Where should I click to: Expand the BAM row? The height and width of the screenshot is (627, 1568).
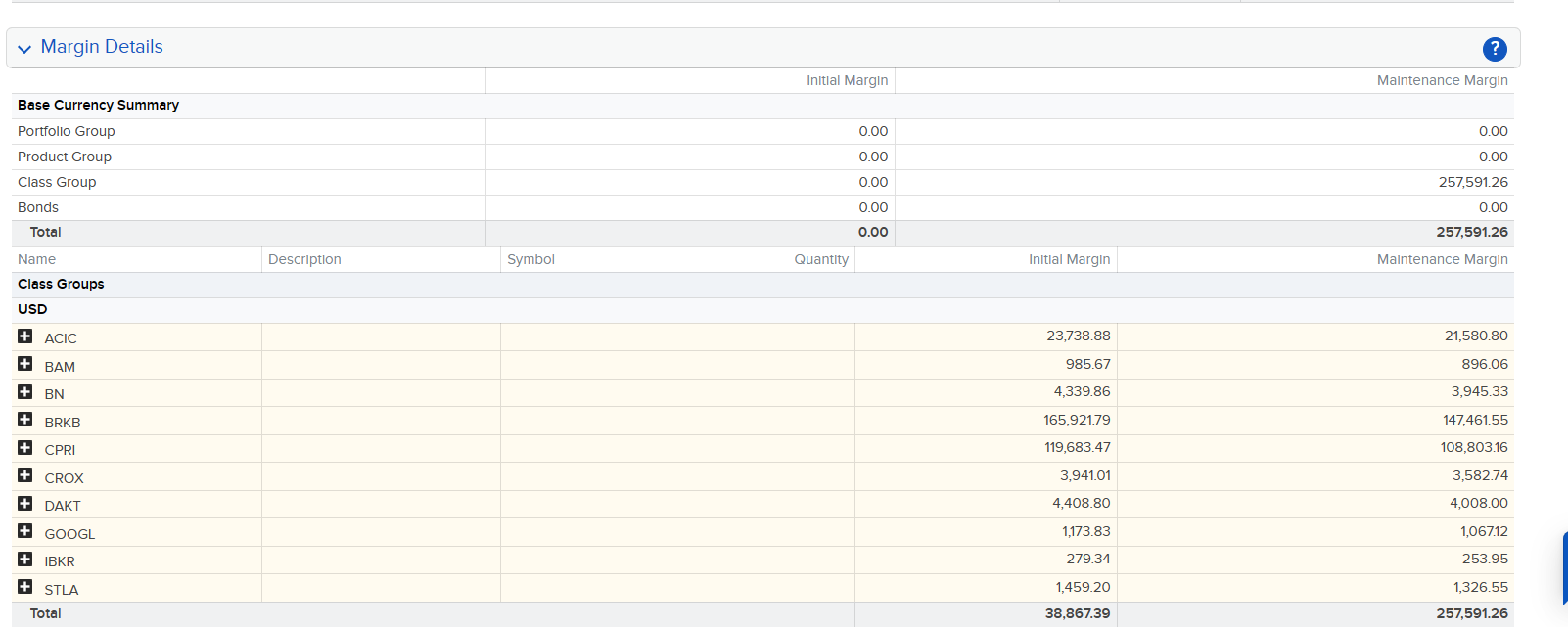pyautogui.click(x=25, y=364)
